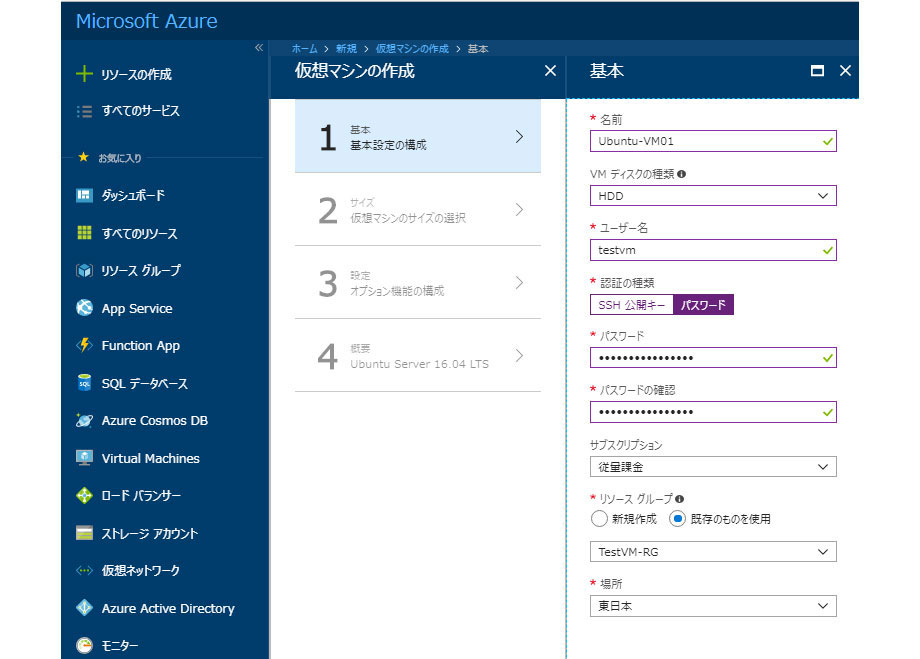Open Azure Cosmos DB icon
This screenshot has height=659, width=920.
click(84, 421)
